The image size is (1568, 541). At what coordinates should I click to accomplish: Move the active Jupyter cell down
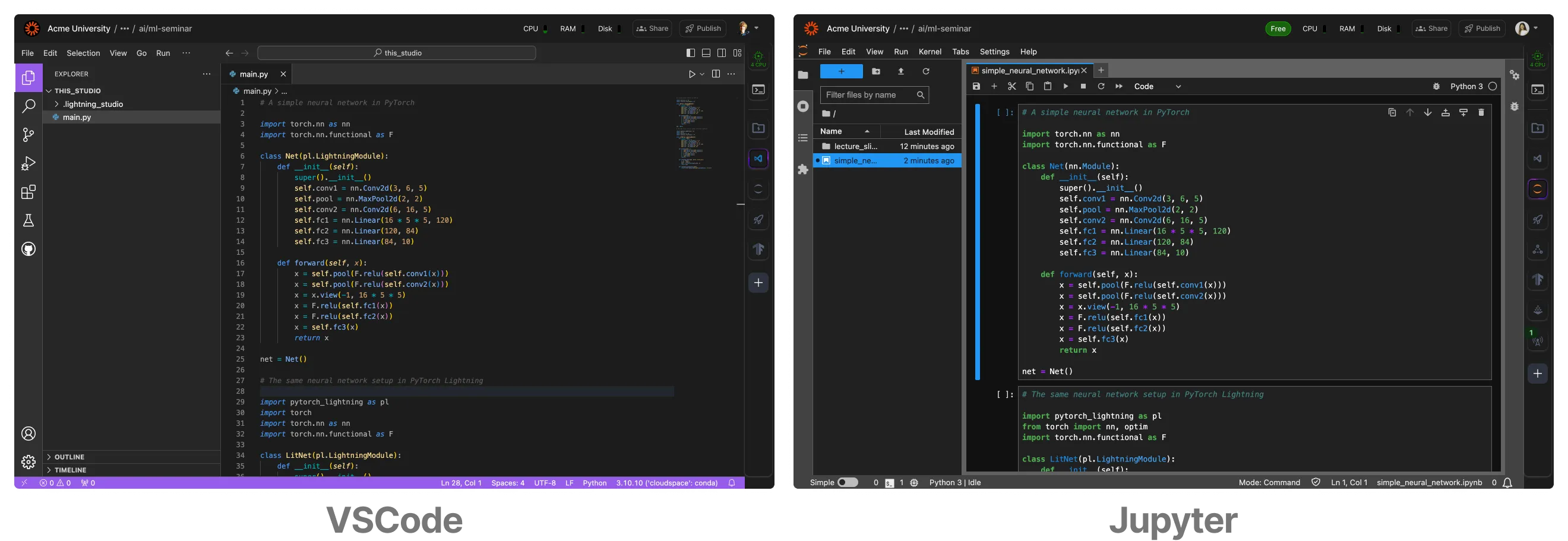(x=1427, y=113)
